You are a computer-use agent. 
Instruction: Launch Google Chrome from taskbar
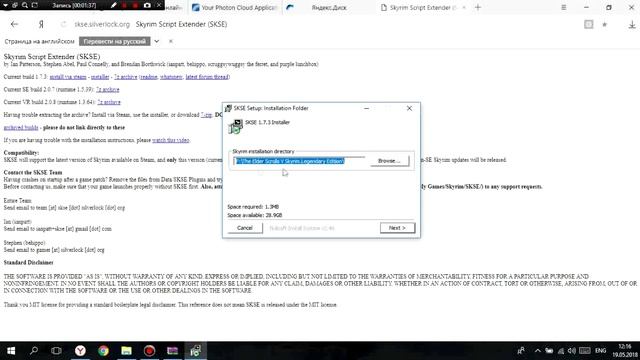103,351
